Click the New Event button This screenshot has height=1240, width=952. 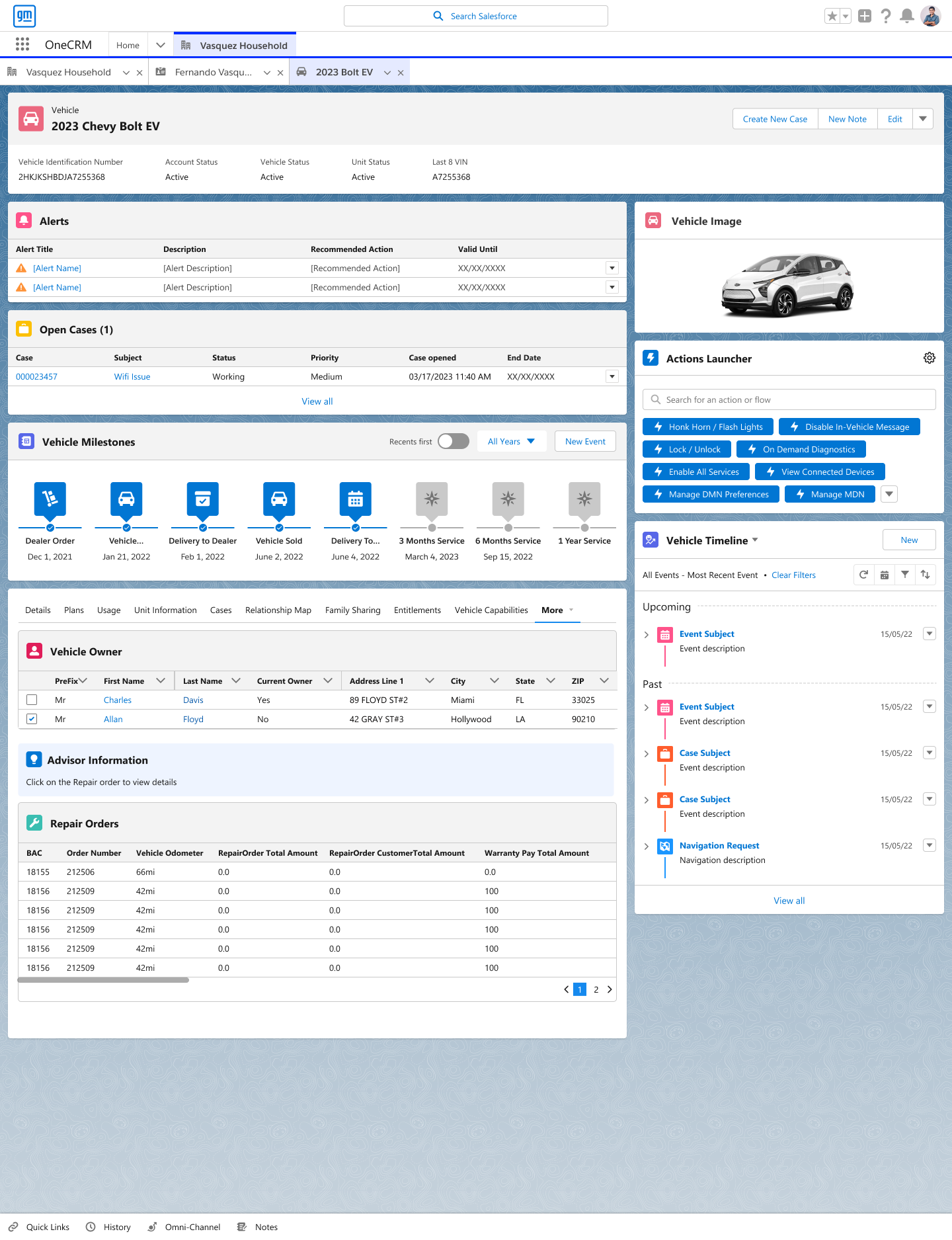pyautogui.click(x=585, y=441)
